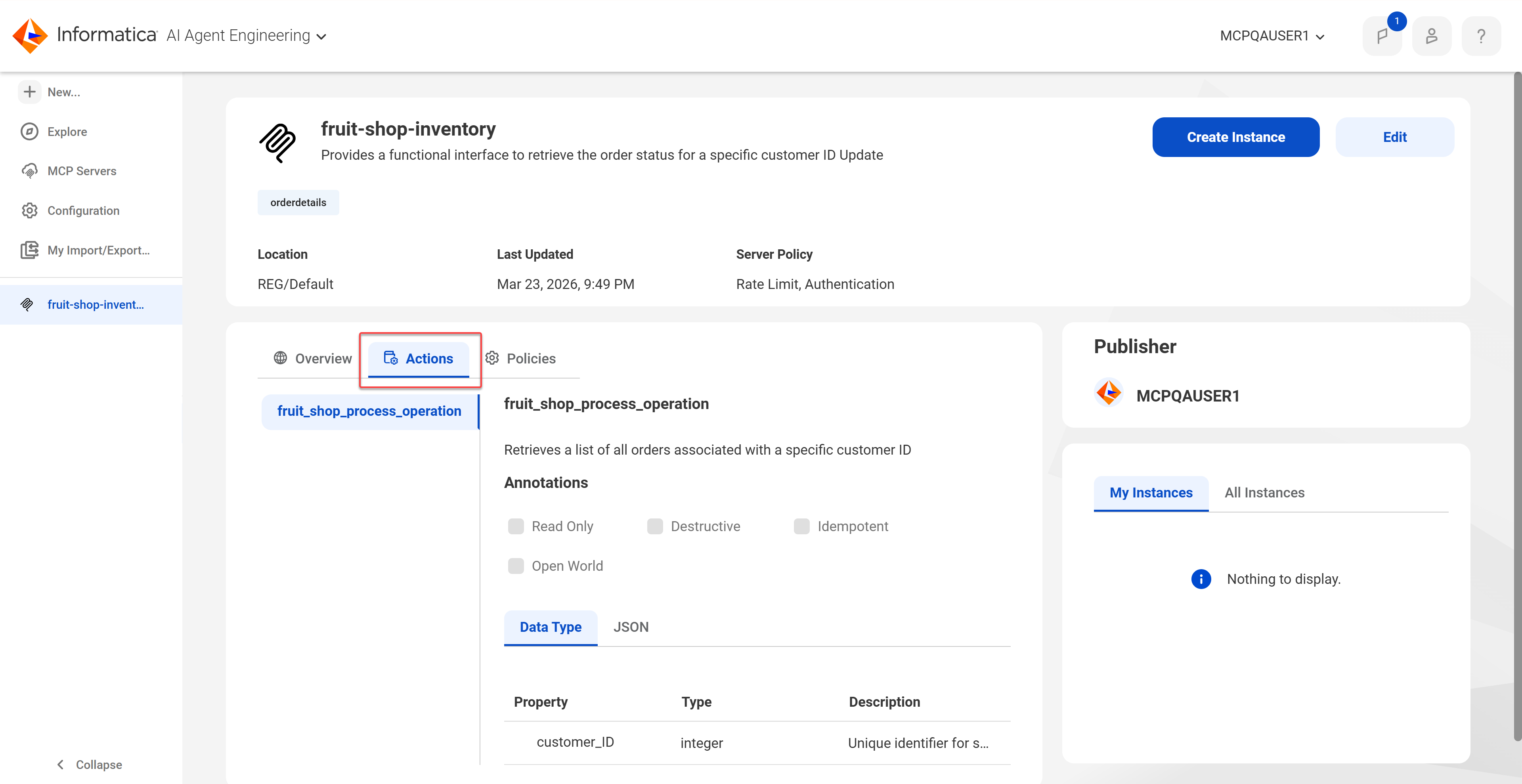
Task: Click the fruit-shop-invent sidebar item icon
Action: tap(27, 304)
